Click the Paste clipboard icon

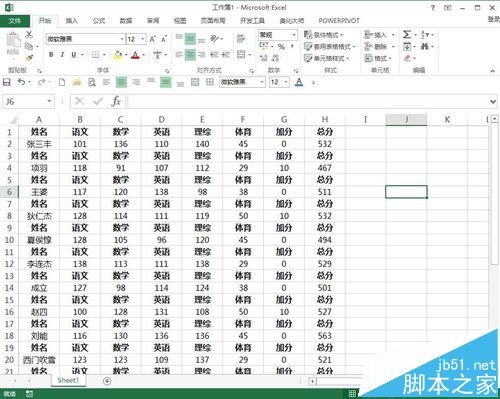click(13, 40)
